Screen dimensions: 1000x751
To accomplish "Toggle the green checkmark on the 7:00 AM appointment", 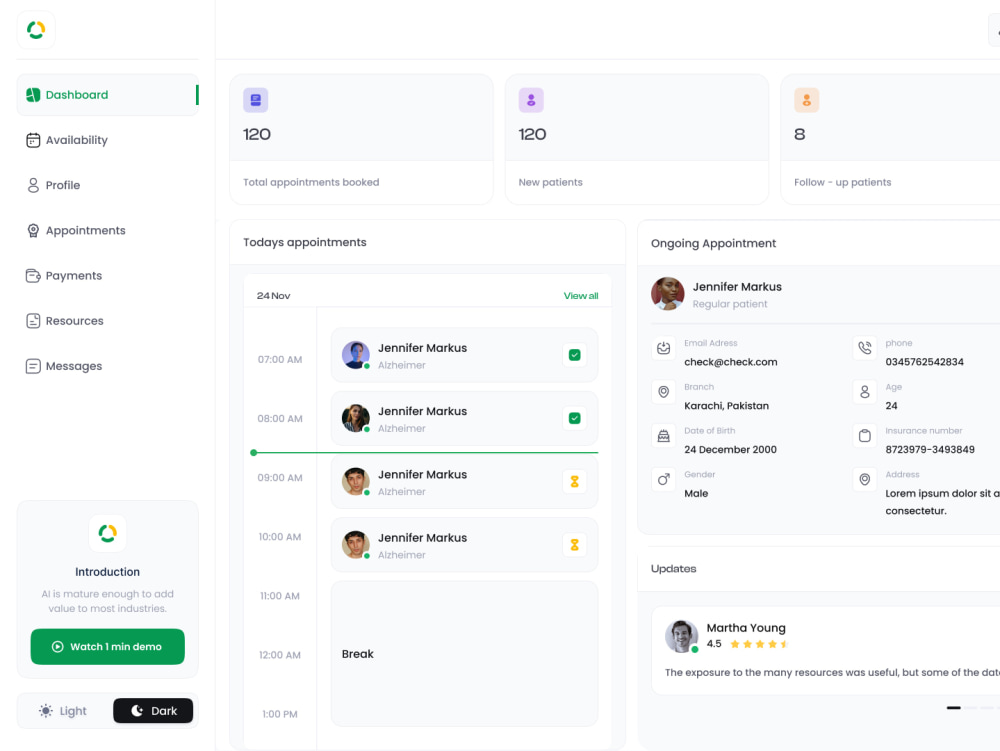I will coord(574,355).
